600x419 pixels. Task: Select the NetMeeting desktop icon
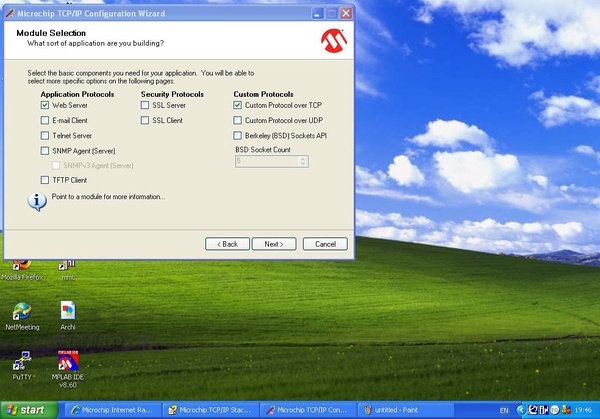coord(22,316)
